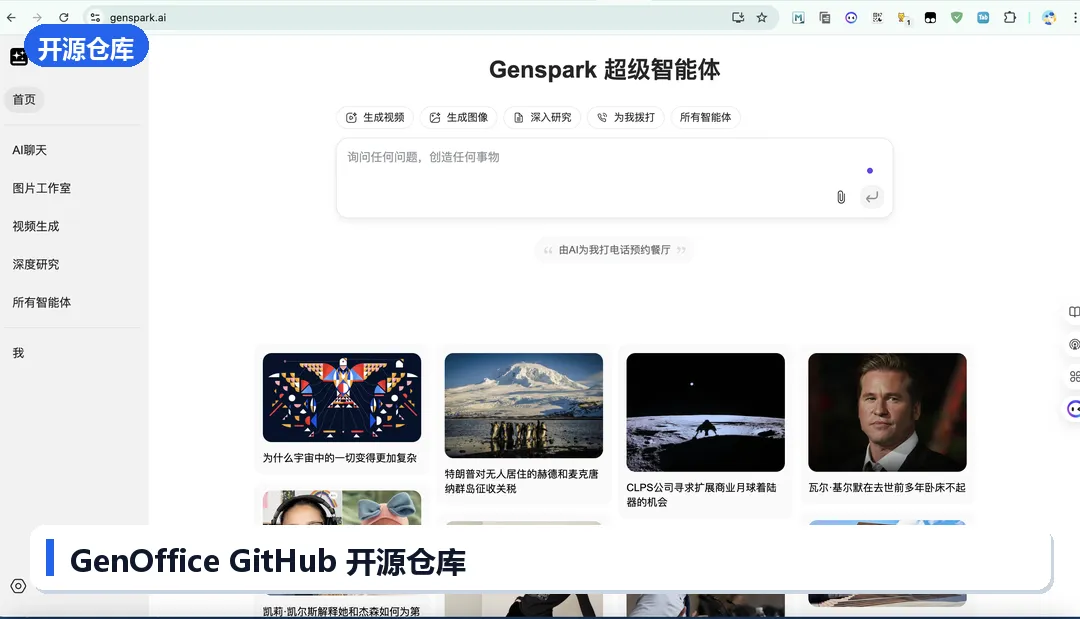This screenshot has height=619, width=1080.
Task: Go back with the browser back arrow
Action: tap(11, 17)
